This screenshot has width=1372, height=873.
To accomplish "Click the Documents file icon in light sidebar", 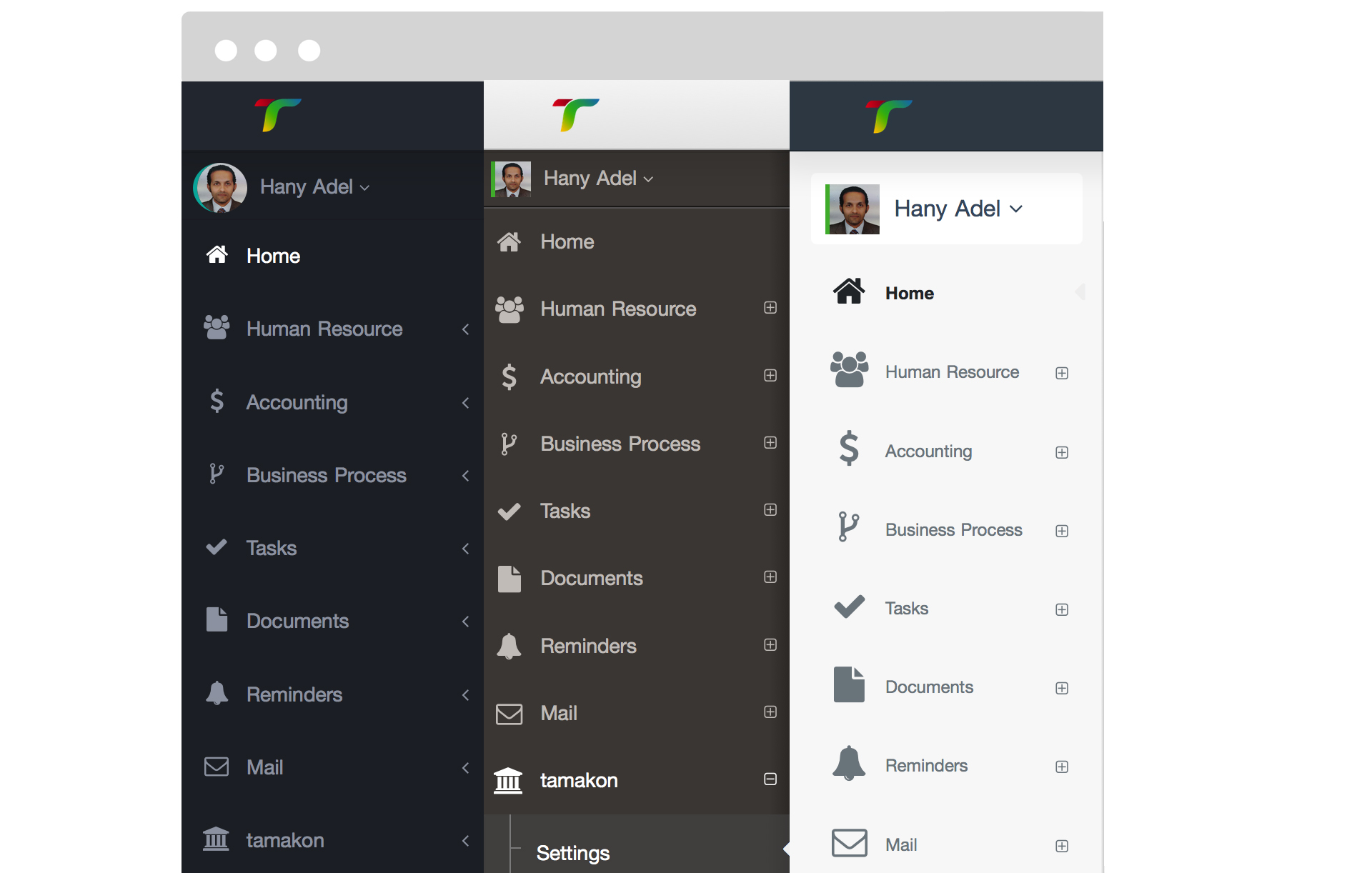I will 849,684.
